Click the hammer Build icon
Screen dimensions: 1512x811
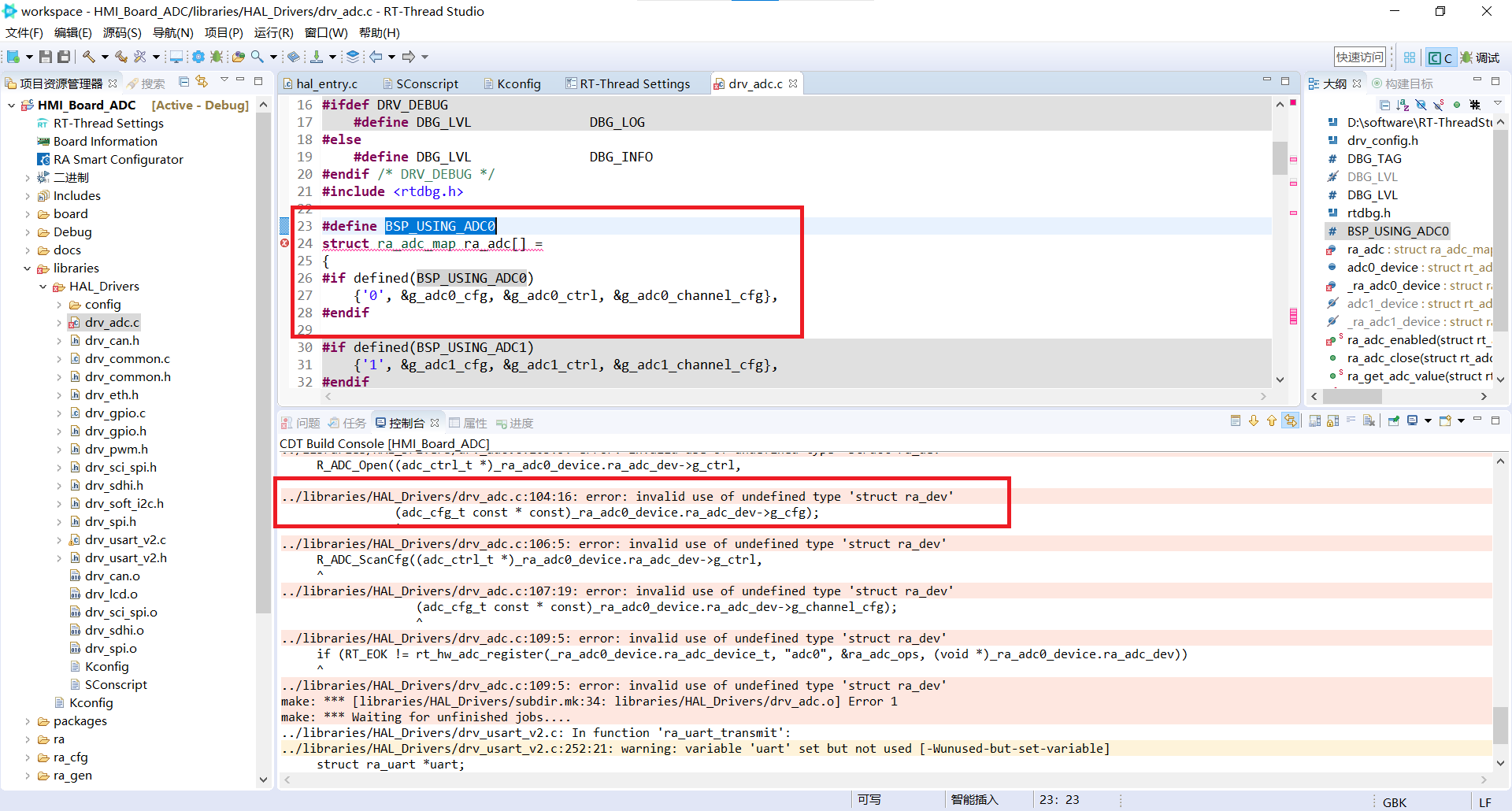pos(89,57)
